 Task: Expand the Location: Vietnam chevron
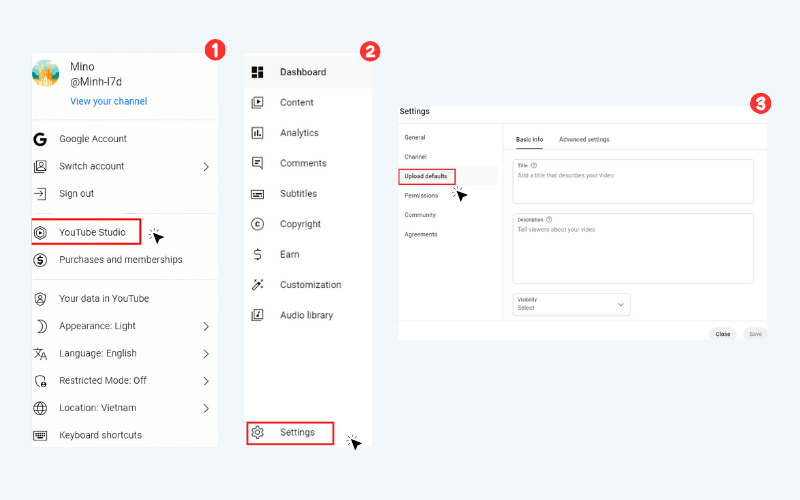(x=206, y=408)
